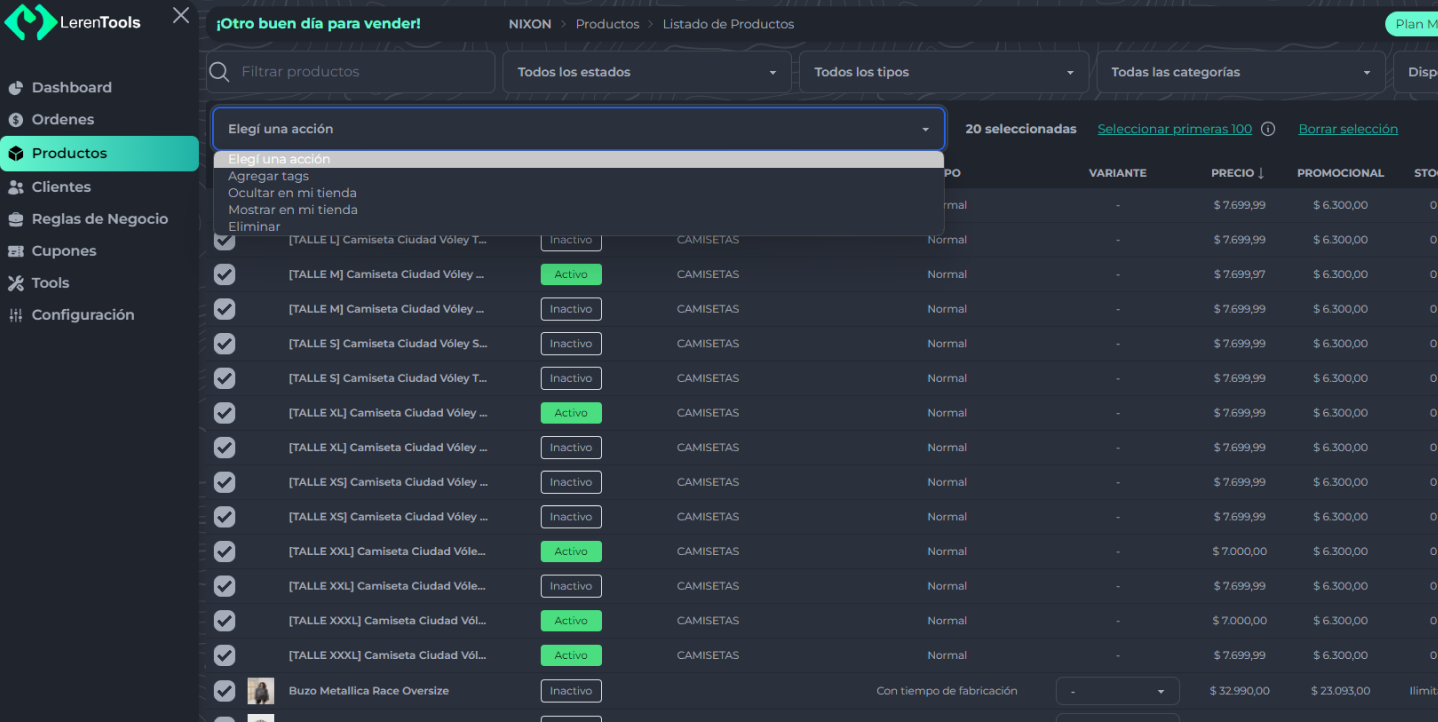Click the Reglas de Negocio icon
This screenshot has height=722, width=1438.
click(16, 219)
